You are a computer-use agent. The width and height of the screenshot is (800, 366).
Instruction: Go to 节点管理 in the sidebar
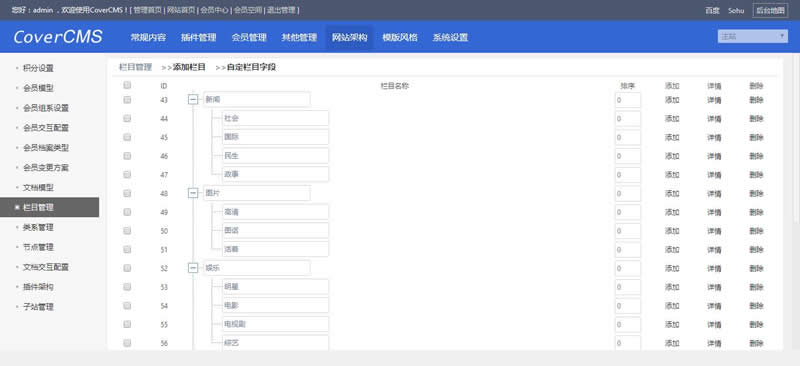[38, 247]
